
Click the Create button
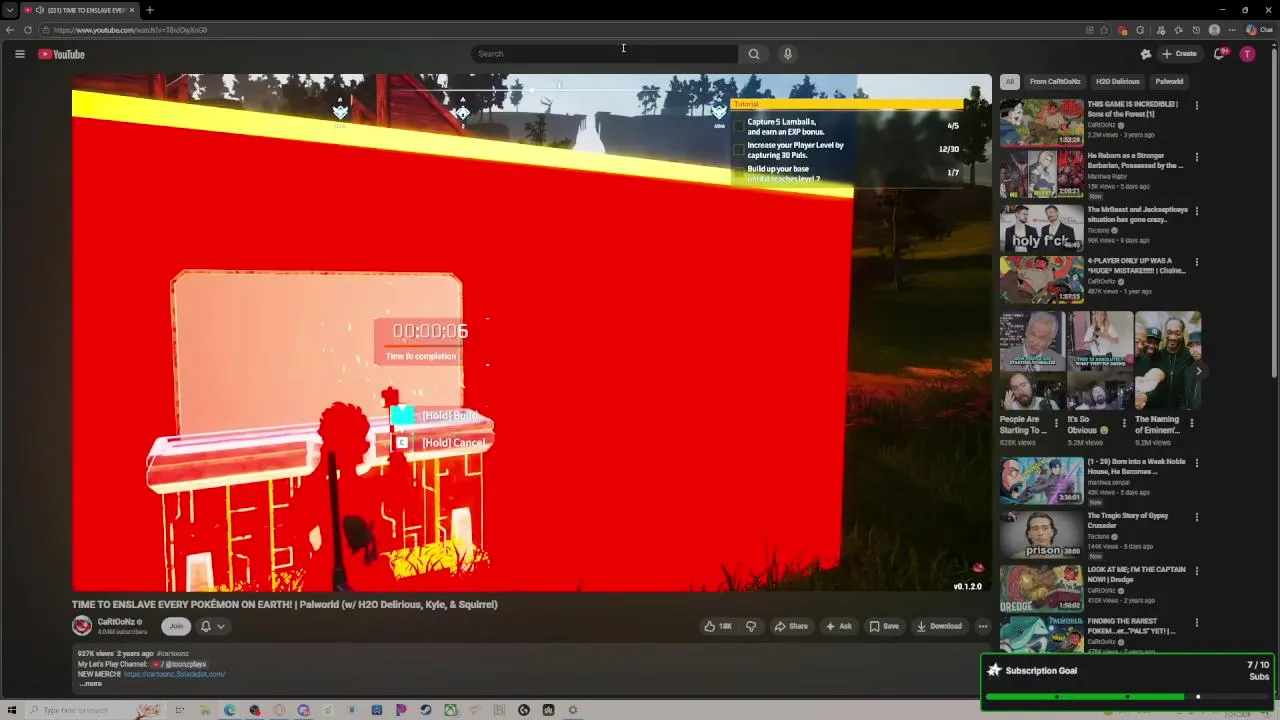[x=1179, y=54]
